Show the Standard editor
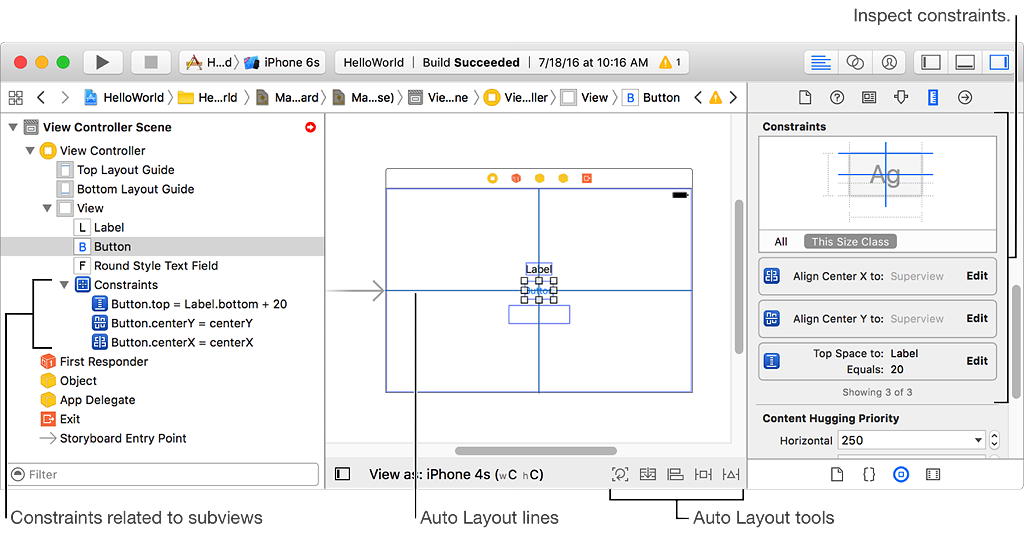 820,62
